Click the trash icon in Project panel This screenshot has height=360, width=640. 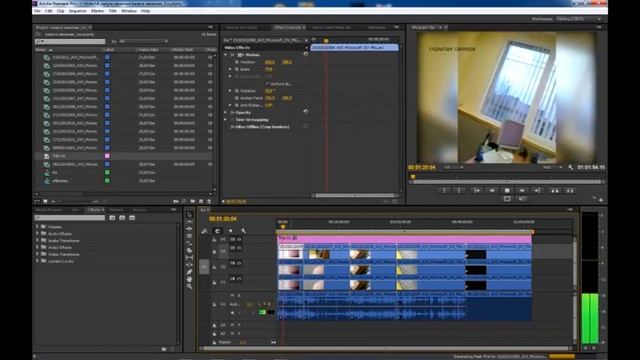coord(209,201)
